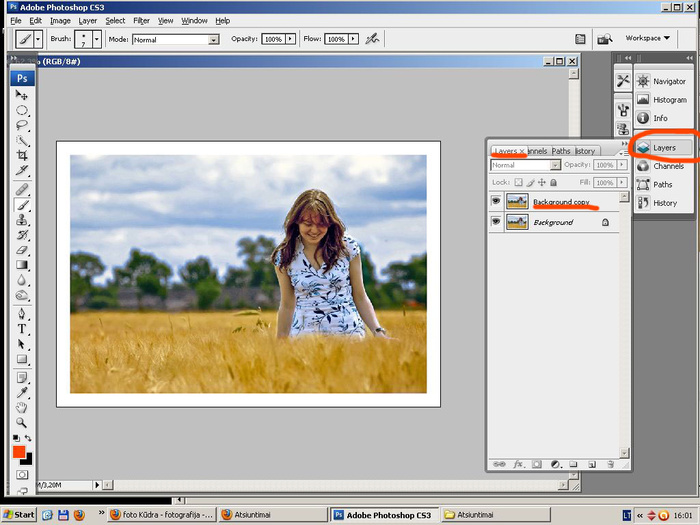Select the Background copy layer thumbnail
The height and width of the screenshot is (525, 700).
tap(517, 202)
